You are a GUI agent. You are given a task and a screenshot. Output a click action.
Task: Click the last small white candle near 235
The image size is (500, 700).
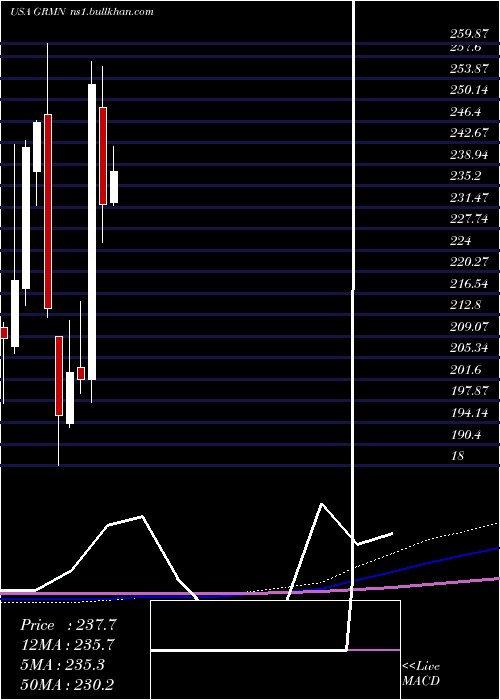pos(114,187)
